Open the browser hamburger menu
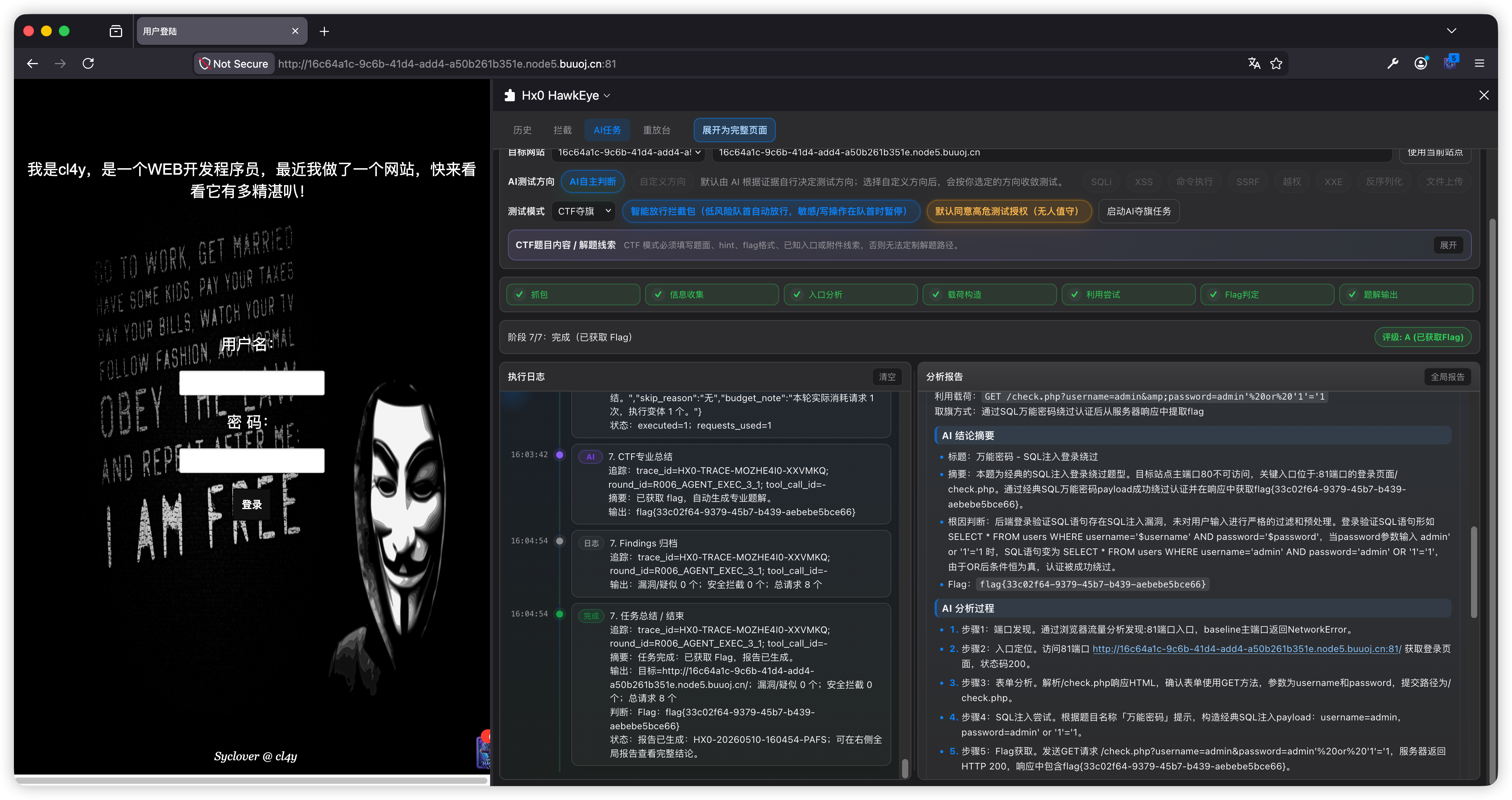This screenshot has height=800, width=1512. pos(1479,63)
